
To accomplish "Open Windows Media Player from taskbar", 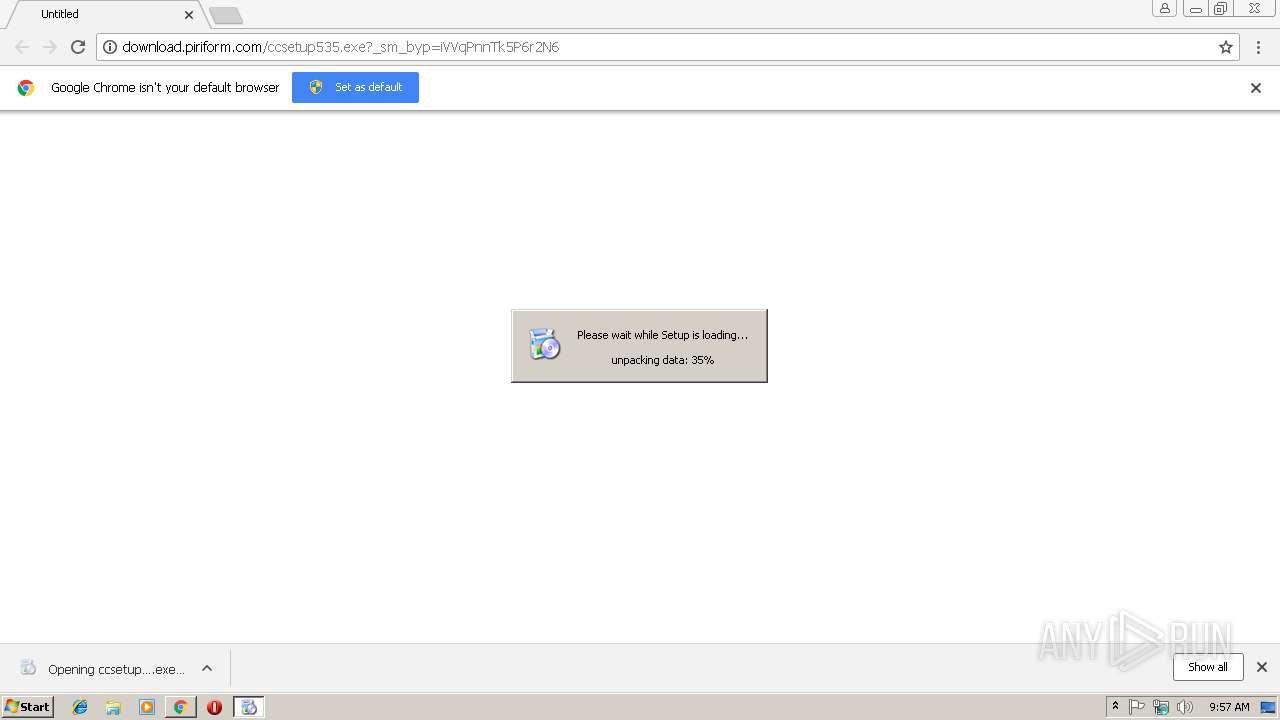I will pos(147,707).
